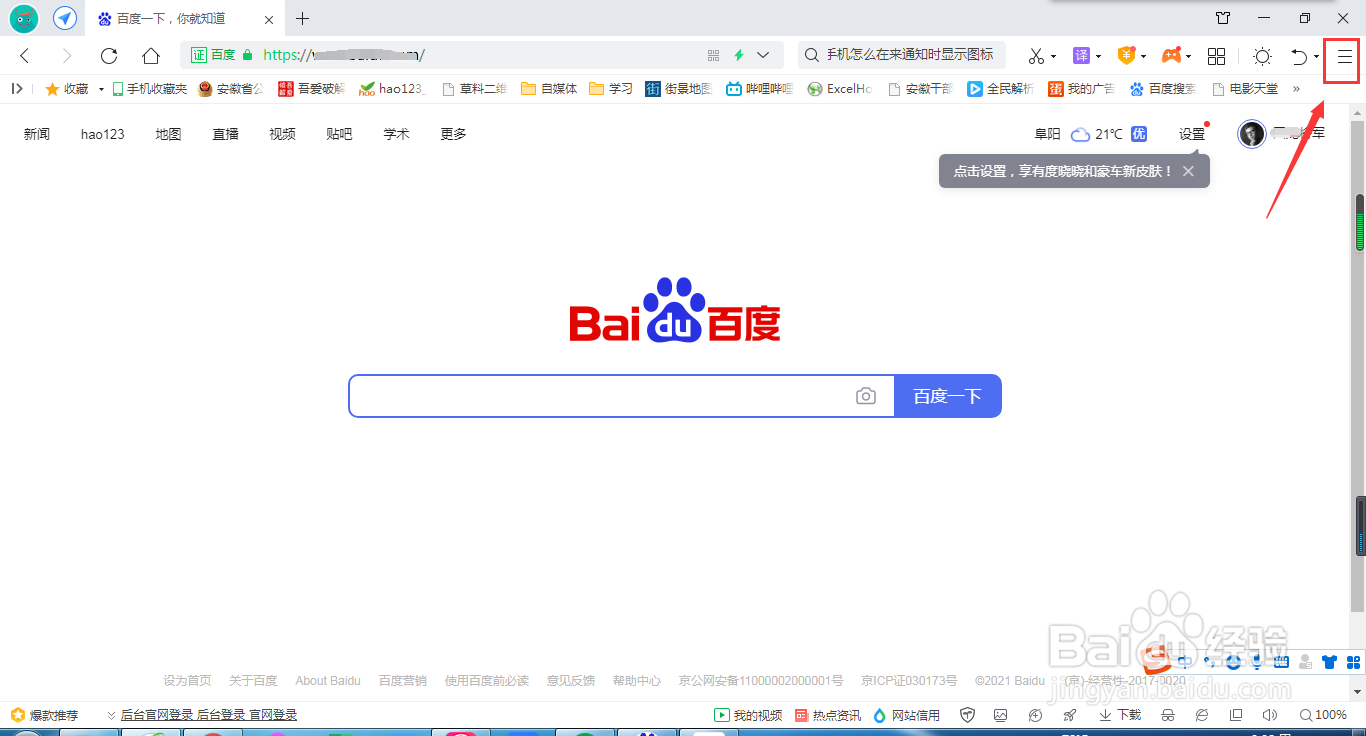
Task: Open the 收藏 favorites star bookmark
Action: pyautogui.click(x=66, y=88)
